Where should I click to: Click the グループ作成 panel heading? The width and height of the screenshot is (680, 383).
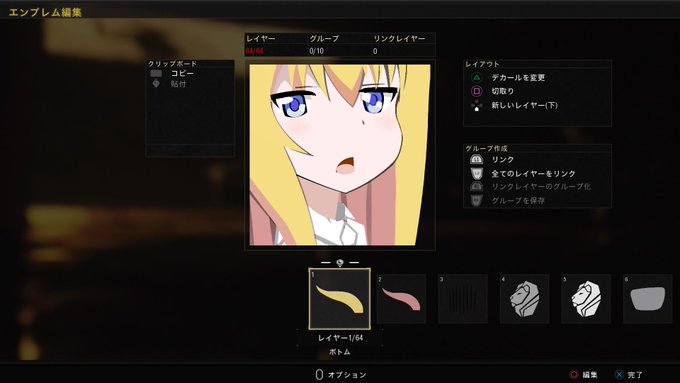point(486,148)
